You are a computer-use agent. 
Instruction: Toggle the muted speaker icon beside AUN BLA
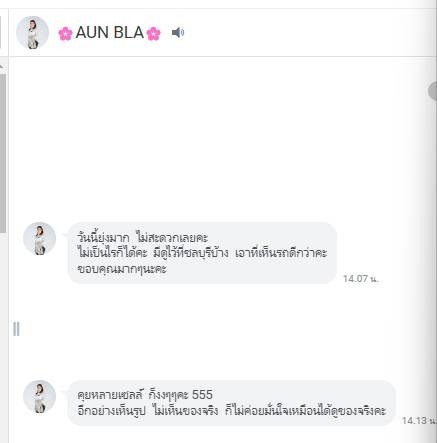(178, 33)
